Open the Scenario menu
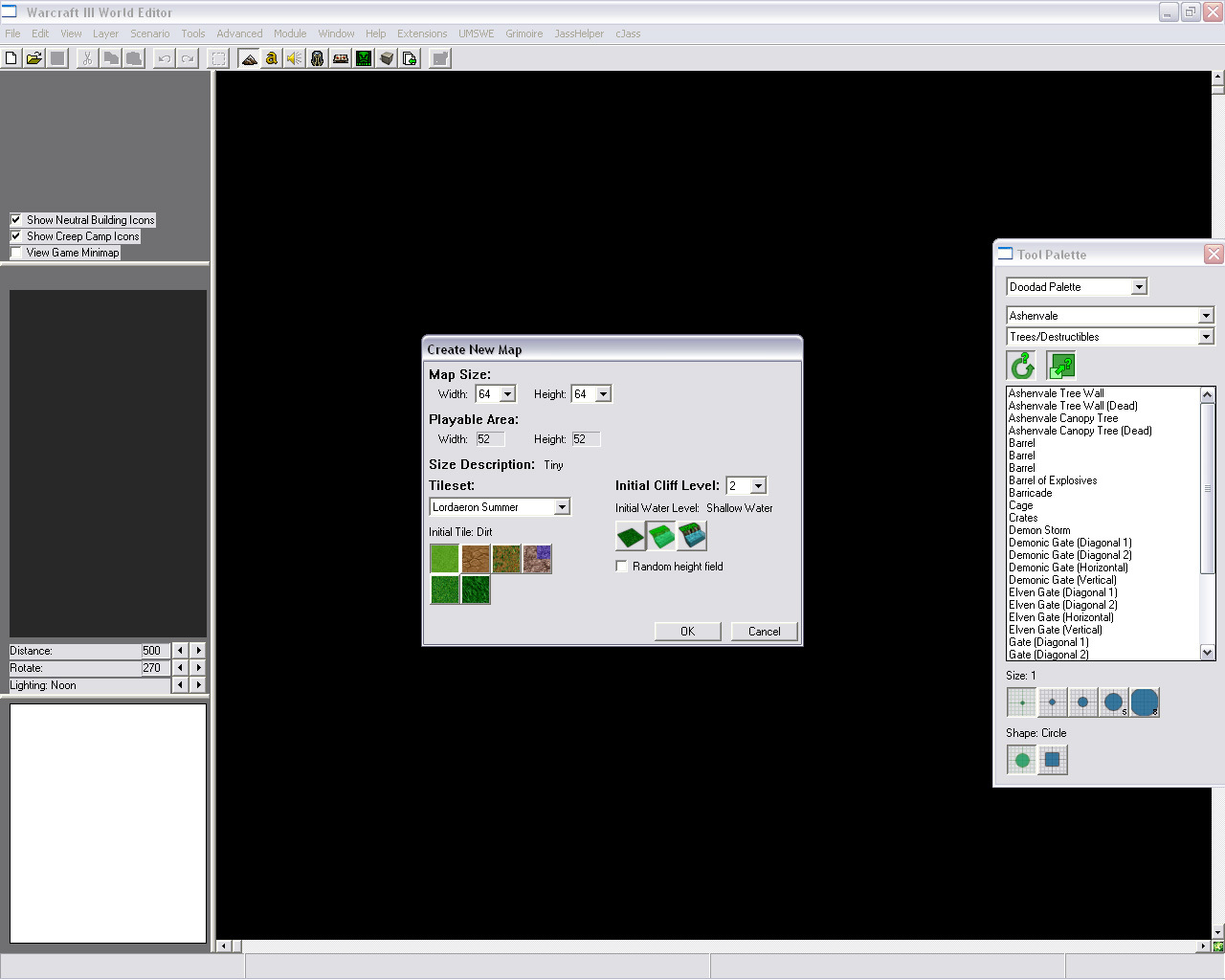Screen dimensions: 1225x980 point(149,33)
